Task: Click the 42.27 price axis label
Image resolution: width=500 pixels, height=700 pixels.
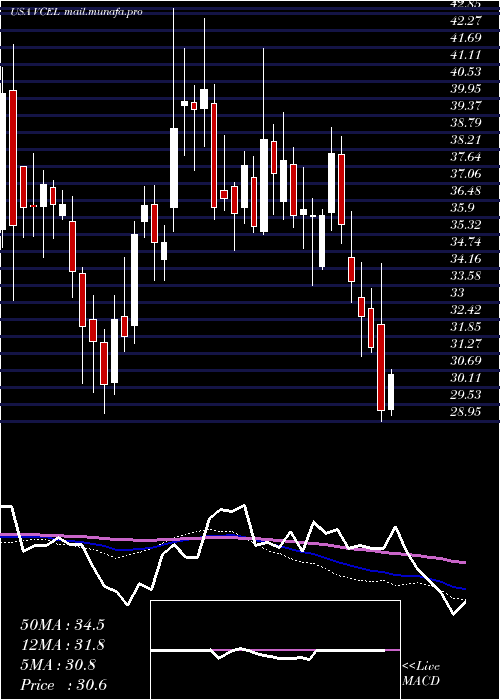Action: [466, 21]
